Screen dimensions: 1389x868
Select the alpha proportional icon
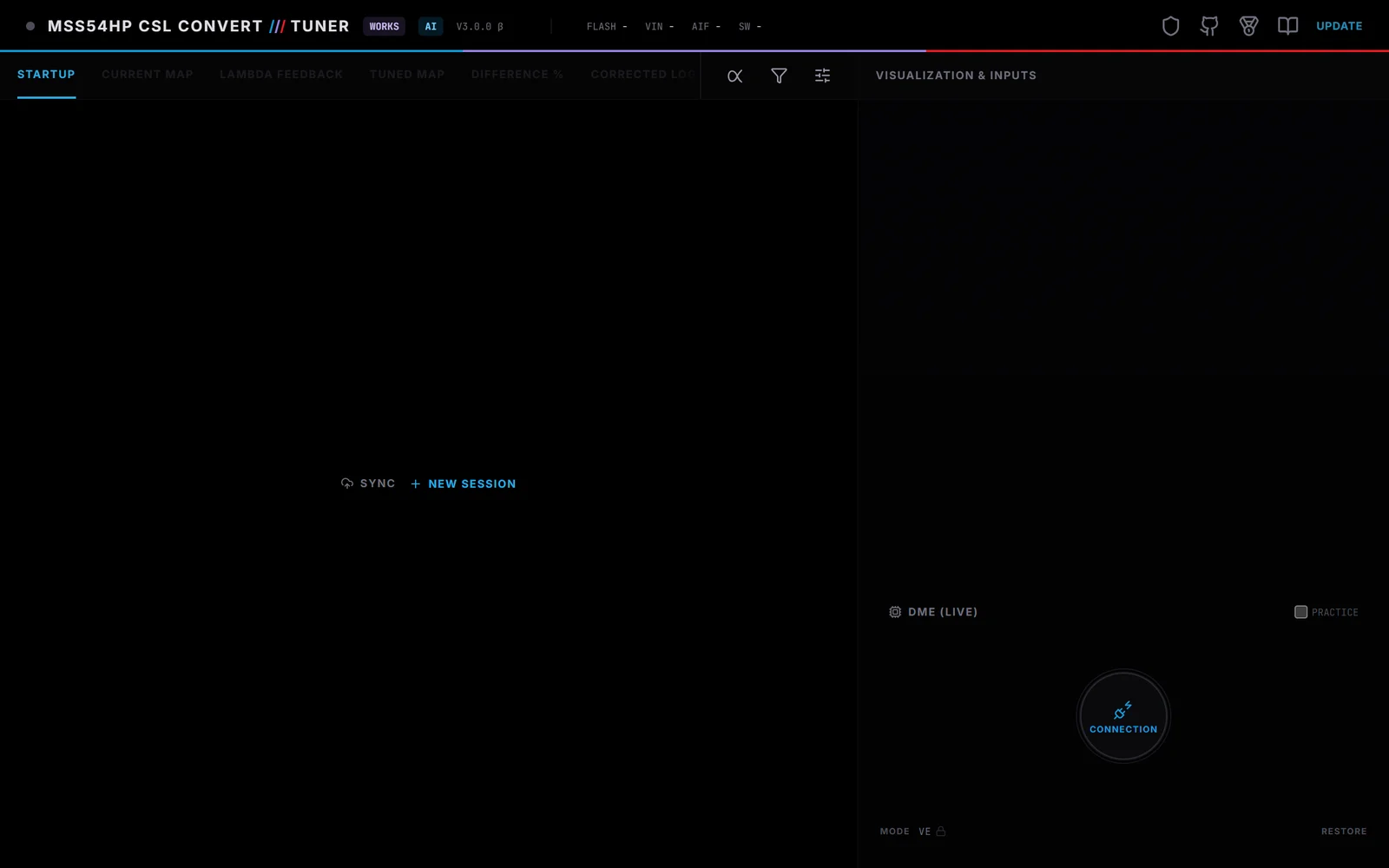(734, 76)
